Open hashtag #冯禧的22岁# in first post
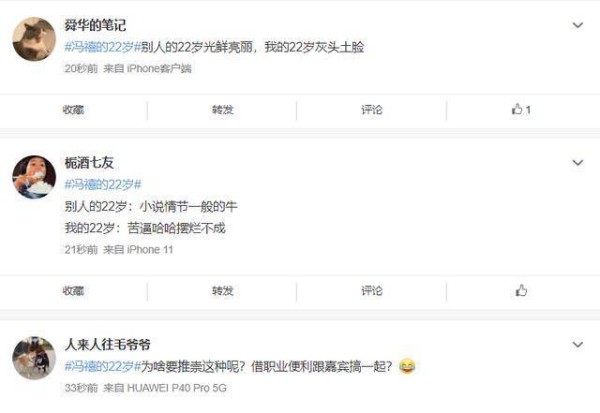 click(x=103, y=47)
